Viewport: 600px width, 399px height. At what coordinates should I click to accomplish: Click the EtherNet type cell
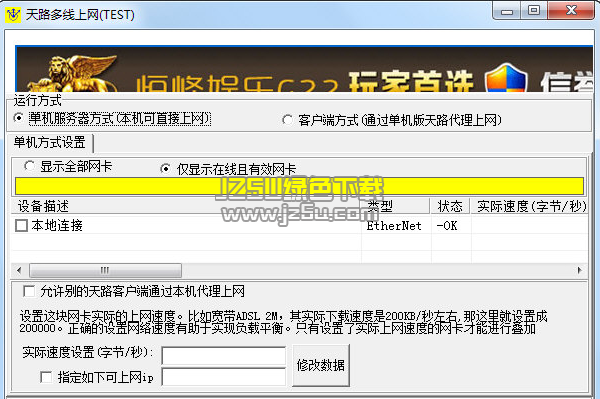coord(394,226)
